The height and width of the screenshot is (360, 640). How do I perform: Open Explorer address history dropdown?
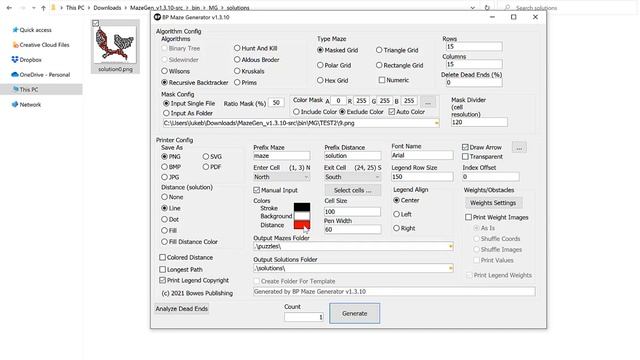point(473,8)
